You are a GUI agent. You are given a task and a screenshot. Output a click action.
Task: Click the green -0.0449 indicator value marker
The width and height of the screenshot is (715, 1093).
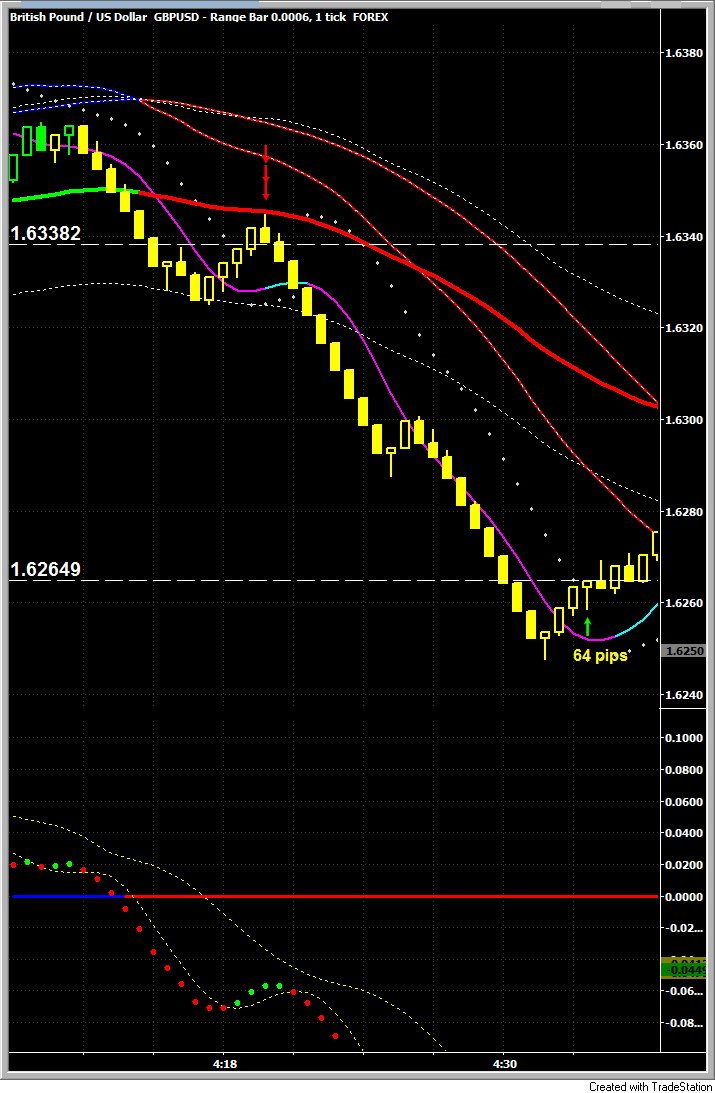[x=684, y=970]
